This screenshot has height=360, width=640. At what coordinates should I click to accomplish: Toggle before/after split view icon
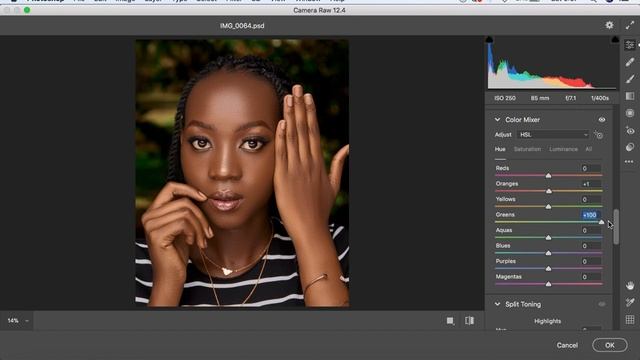pos(469,321)
